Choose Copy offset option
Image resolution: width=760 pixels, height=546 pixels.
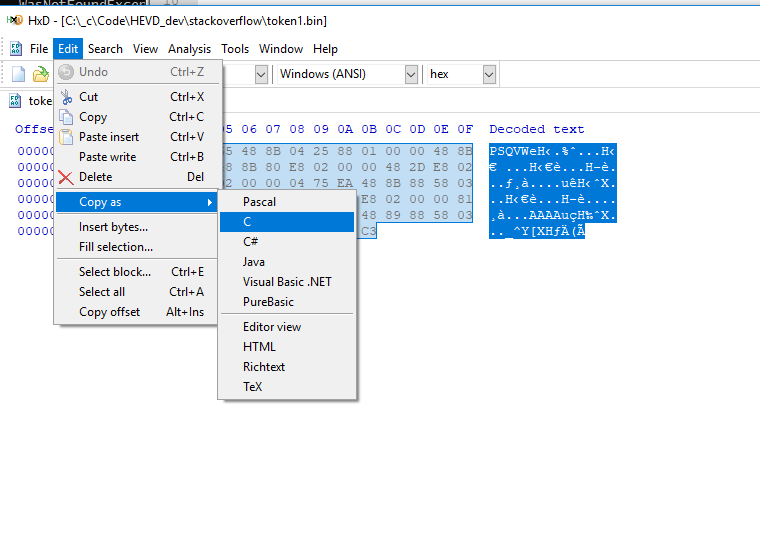pos(138,312)
